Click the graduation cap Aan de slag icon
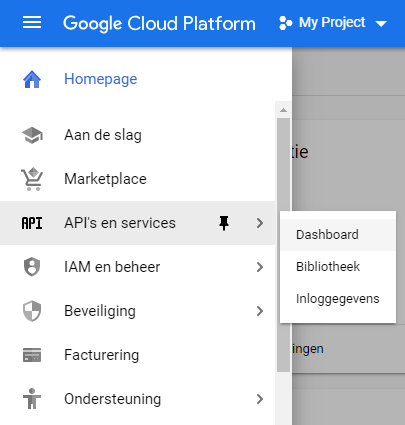The width and height of the screenshot is (405, 425). tap(32, 135)
